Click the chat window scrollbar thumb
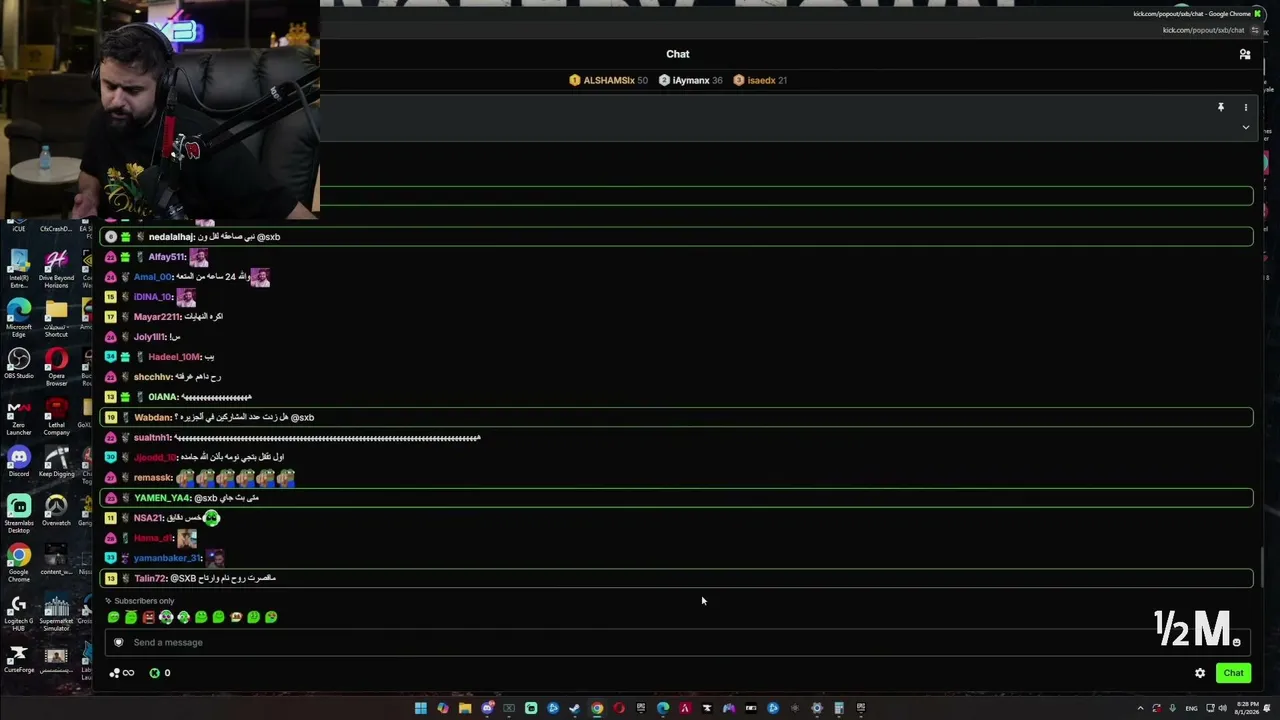1280x720 pixels. coord(1261,568)
